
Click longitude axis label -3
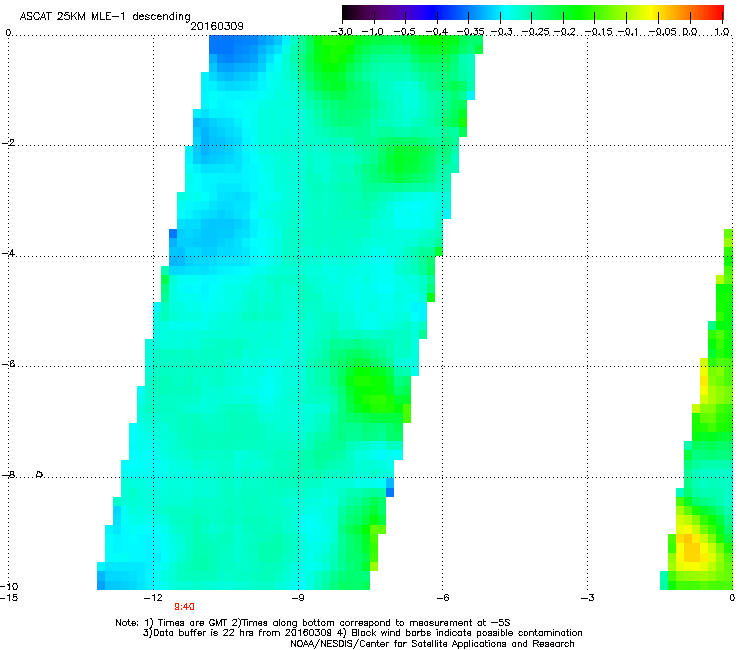[587, 598]
